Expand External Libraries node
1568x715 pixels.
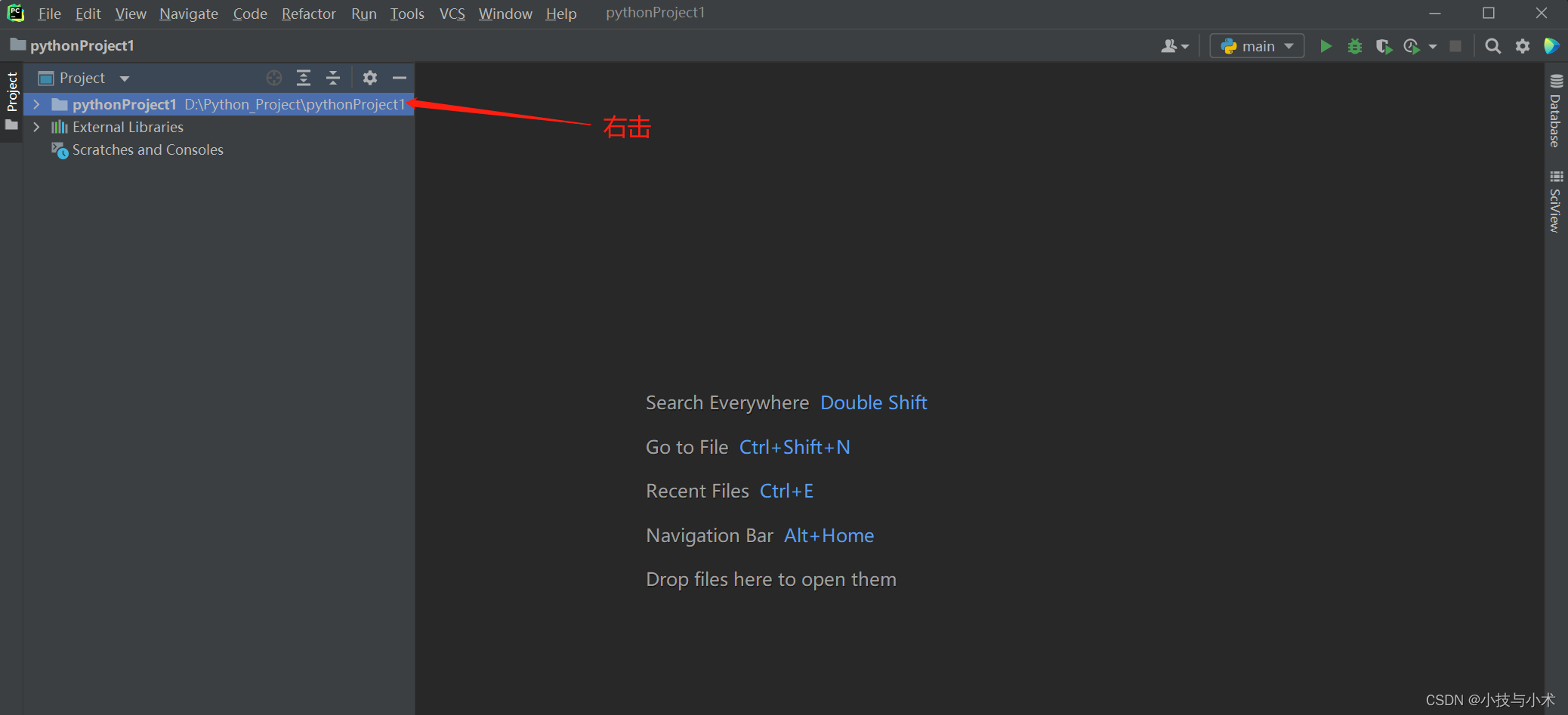click(x=36, y=127)
